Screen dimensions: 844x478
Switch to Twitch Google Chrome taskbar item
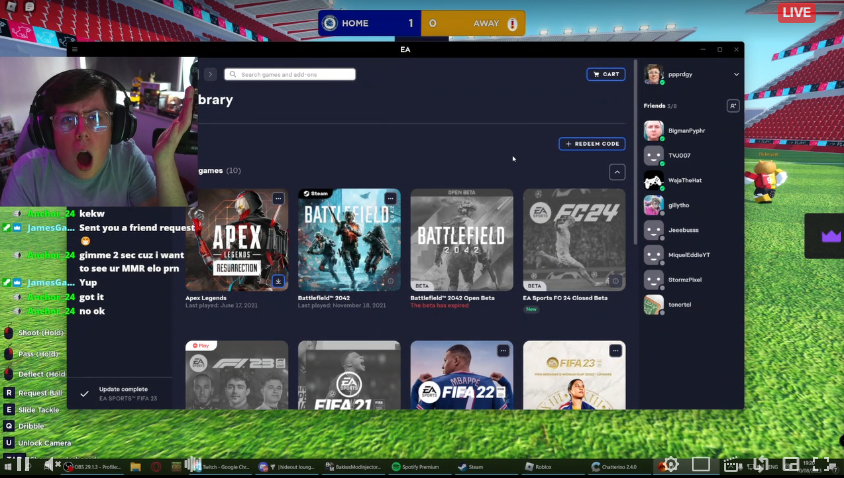point(222,467)
